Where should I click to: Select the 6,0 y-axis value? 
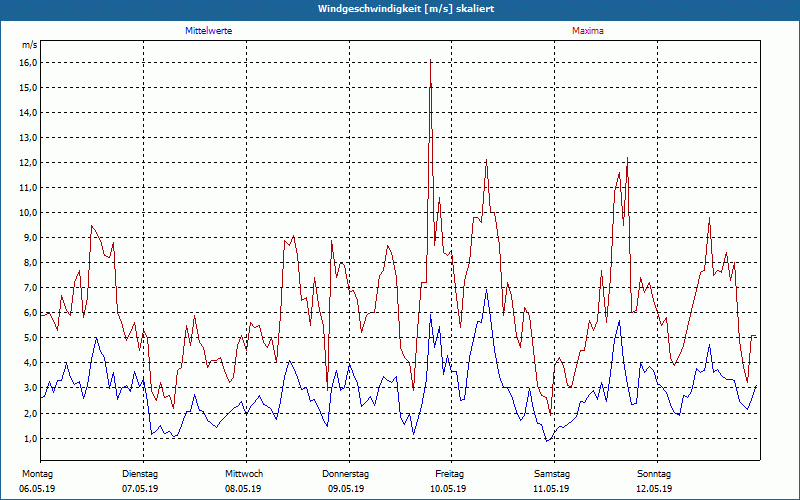pos(30,313)
